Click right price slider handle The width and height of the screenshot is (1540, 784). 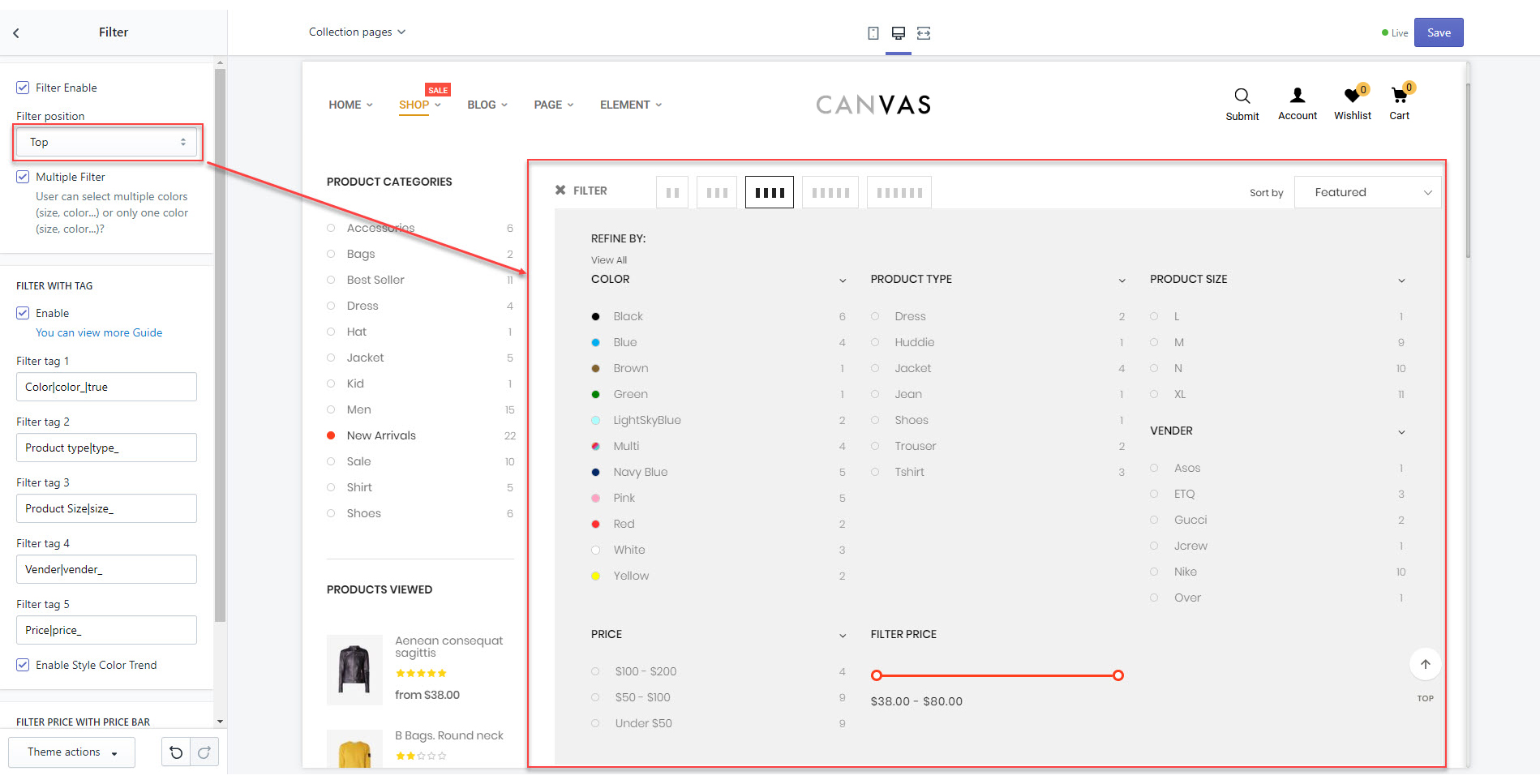(x=1118, y=675)
